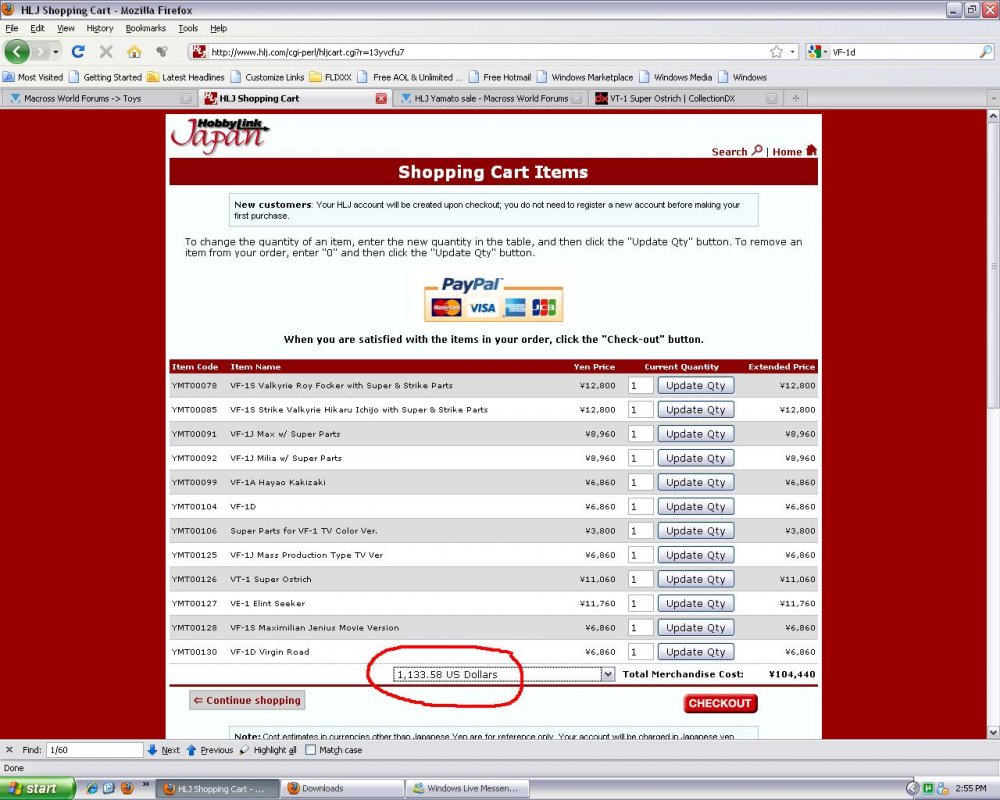
Task: Click the URL address bar
Action: 488,52
